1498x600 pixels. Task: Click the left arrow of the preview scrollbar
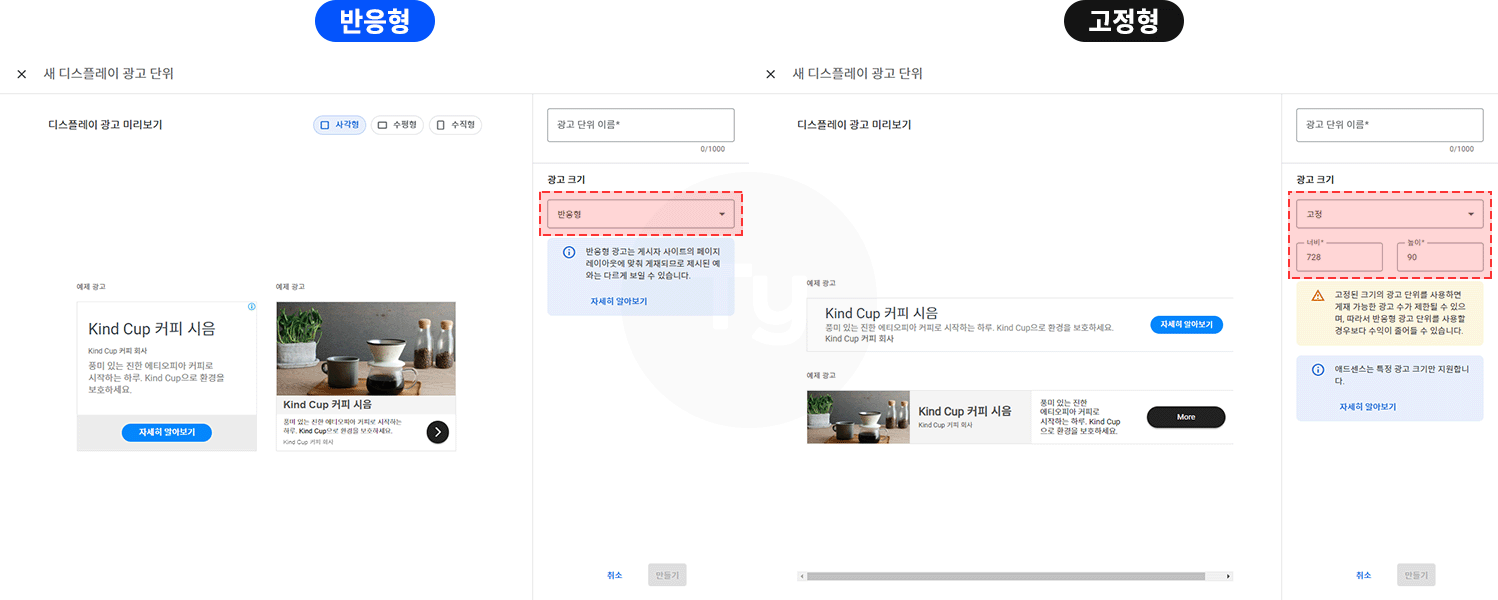coord(801,576)
